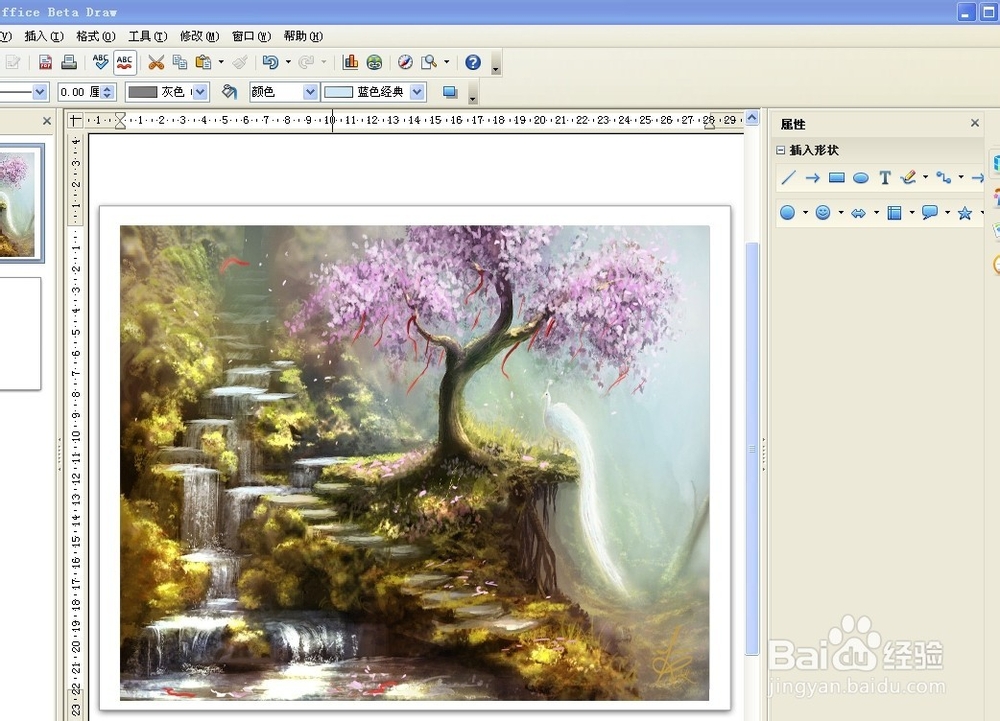The image size is (1000, 721).
Task: Select the Block Arrows tool
Action: click(858, 213)
